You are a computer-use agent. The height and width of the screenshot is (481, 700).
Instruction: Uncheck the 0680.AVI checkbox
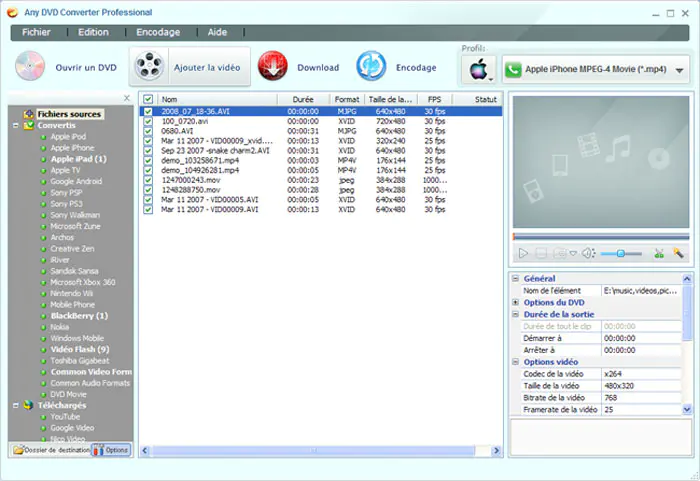(148, 131)
